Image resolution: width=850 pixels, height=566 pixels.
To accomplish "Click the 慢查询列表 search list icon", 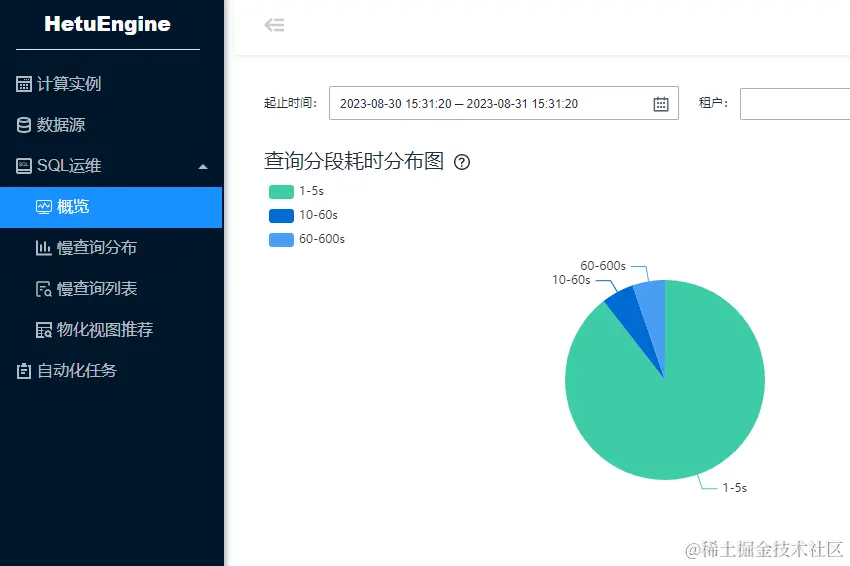I will 44,289.
